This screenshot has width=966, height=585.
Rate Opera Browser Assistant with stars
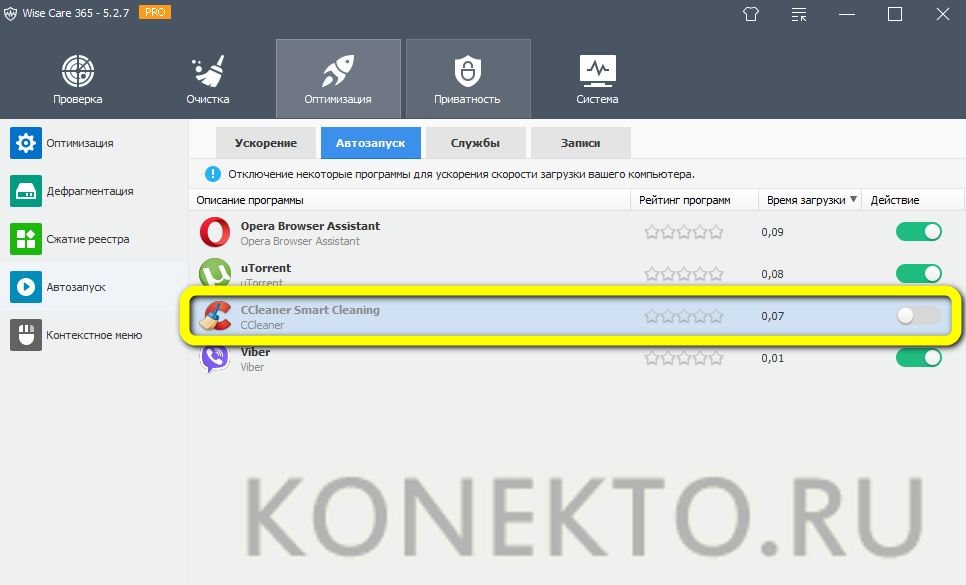[x=684, y=232]
